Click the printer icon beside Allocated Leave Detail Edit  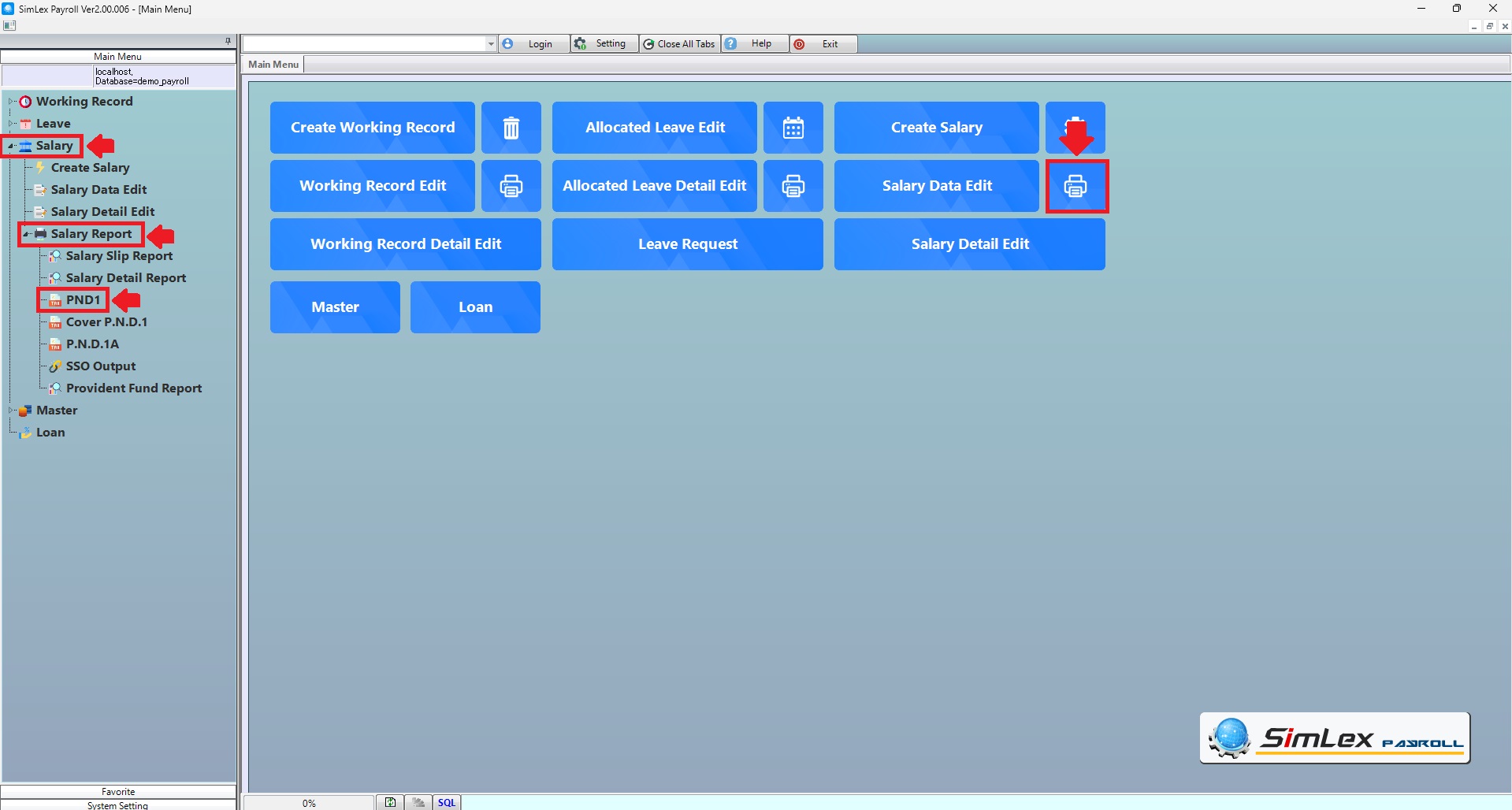[x=793, y=186]
